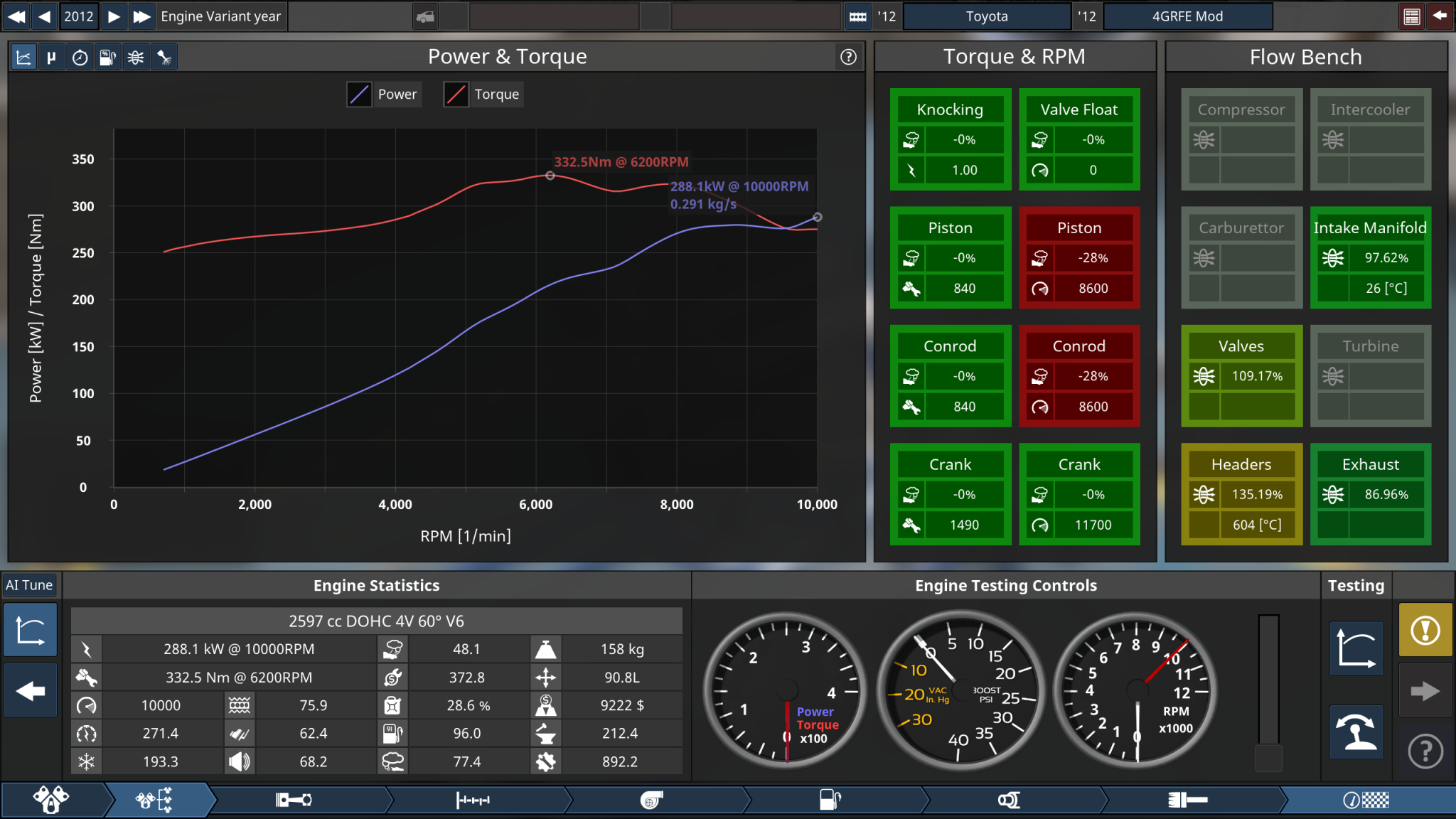Open the turbocharger tab in bottom bar
Screen dimensions: 1456x819
click(651, 801)
